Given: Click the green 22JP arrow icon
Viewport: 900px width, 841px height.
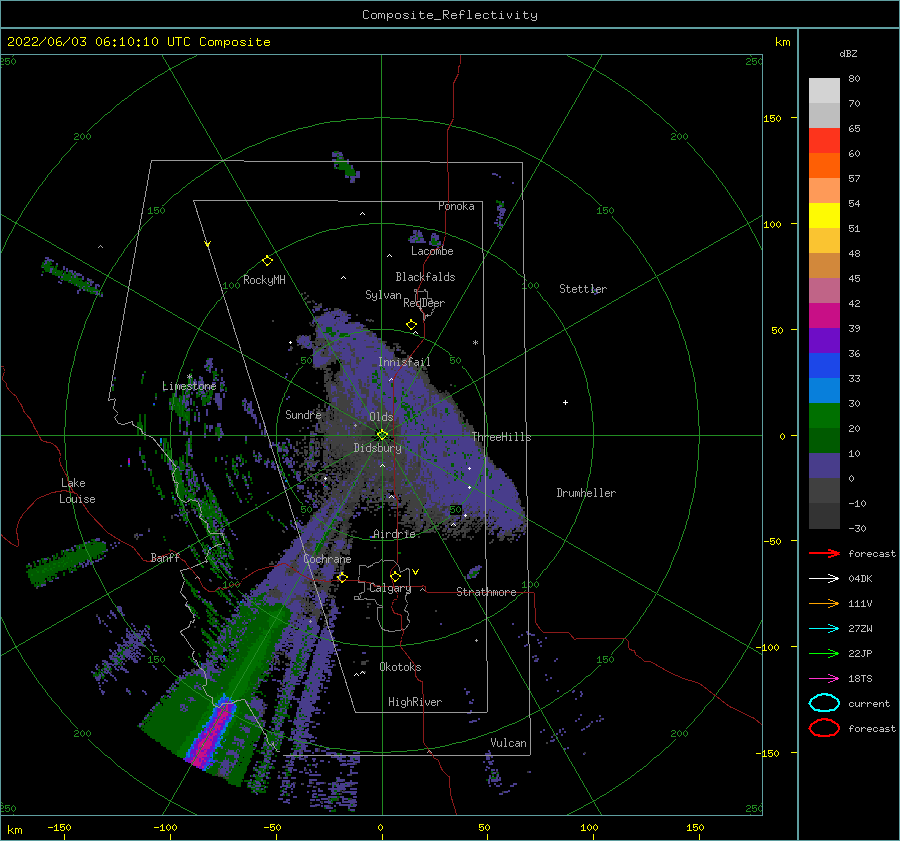Looking at the screenshot, I should click(x=824, y=653).
